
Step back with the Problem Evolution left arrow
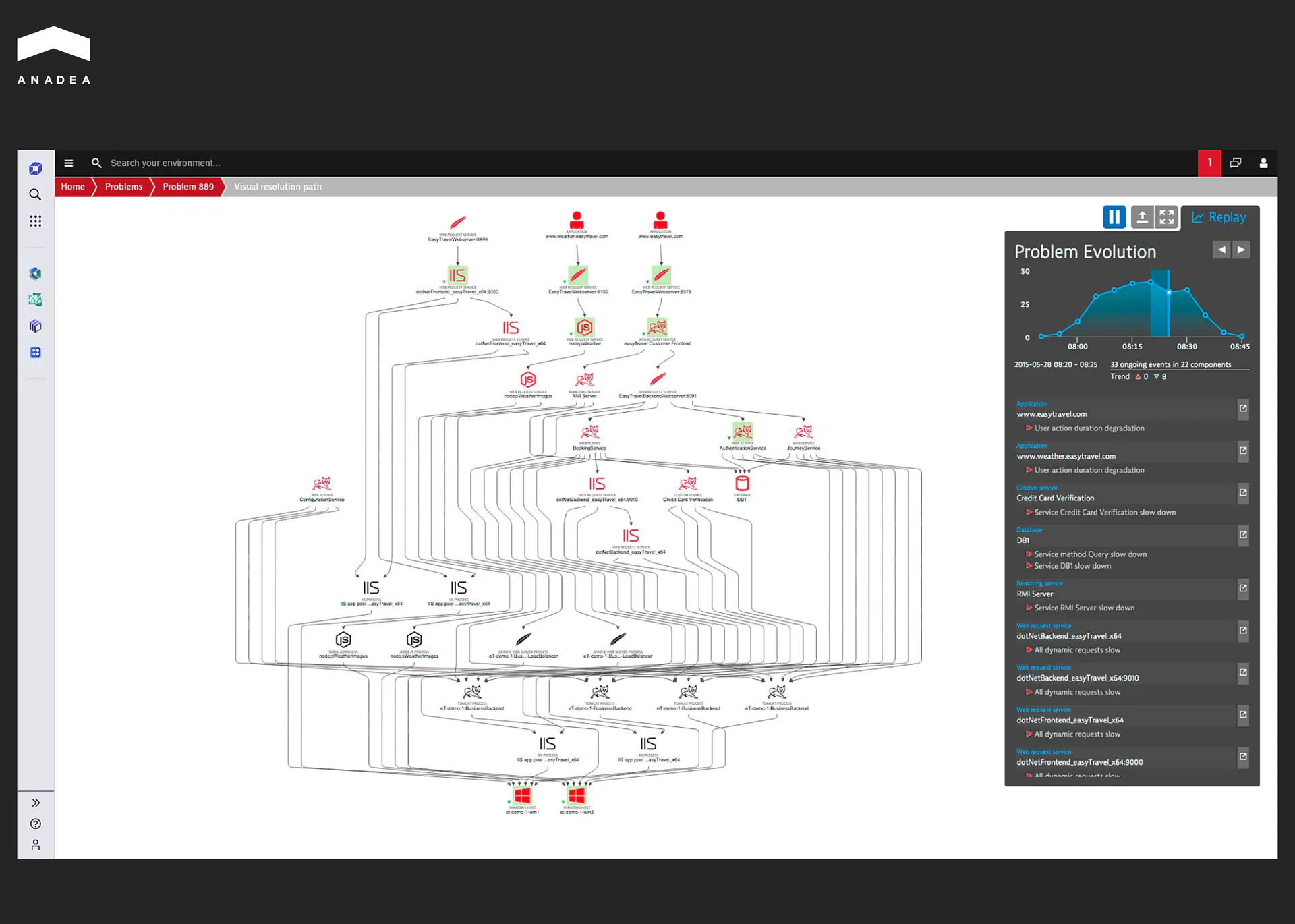tap(1221, 250)
